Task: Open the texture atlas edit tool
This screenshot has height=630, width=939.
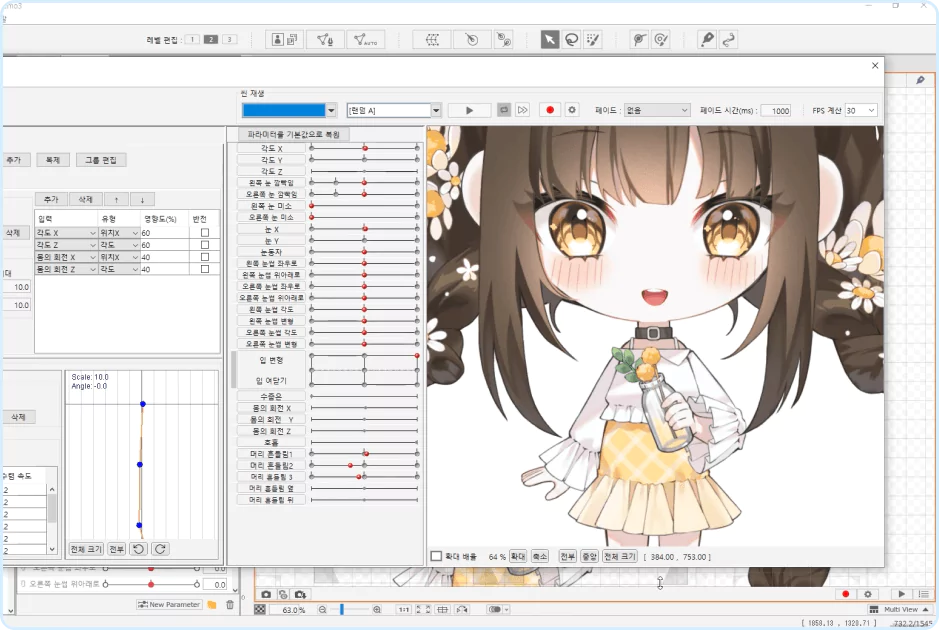Action: (x=284, y=40)
